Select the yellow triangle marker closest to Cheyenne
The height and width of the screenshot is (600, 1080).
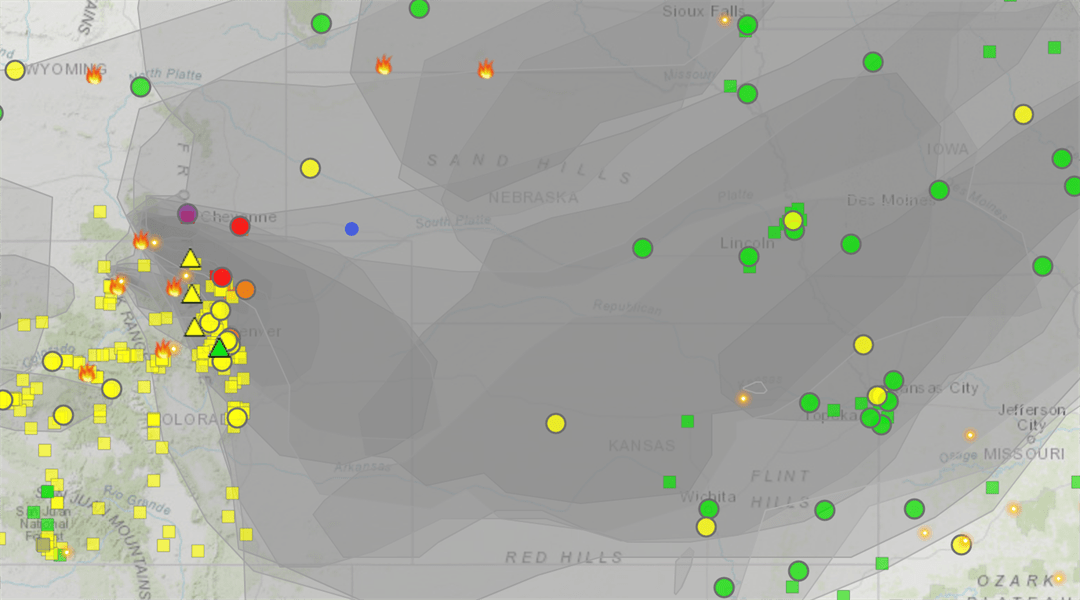pyautogui.click(x=190, y=259)
